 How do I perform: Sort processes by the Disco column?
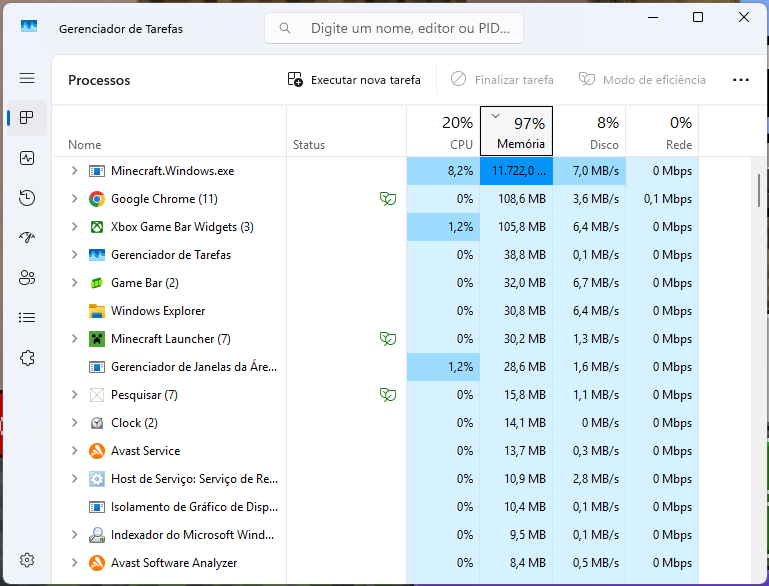point(590,132)
